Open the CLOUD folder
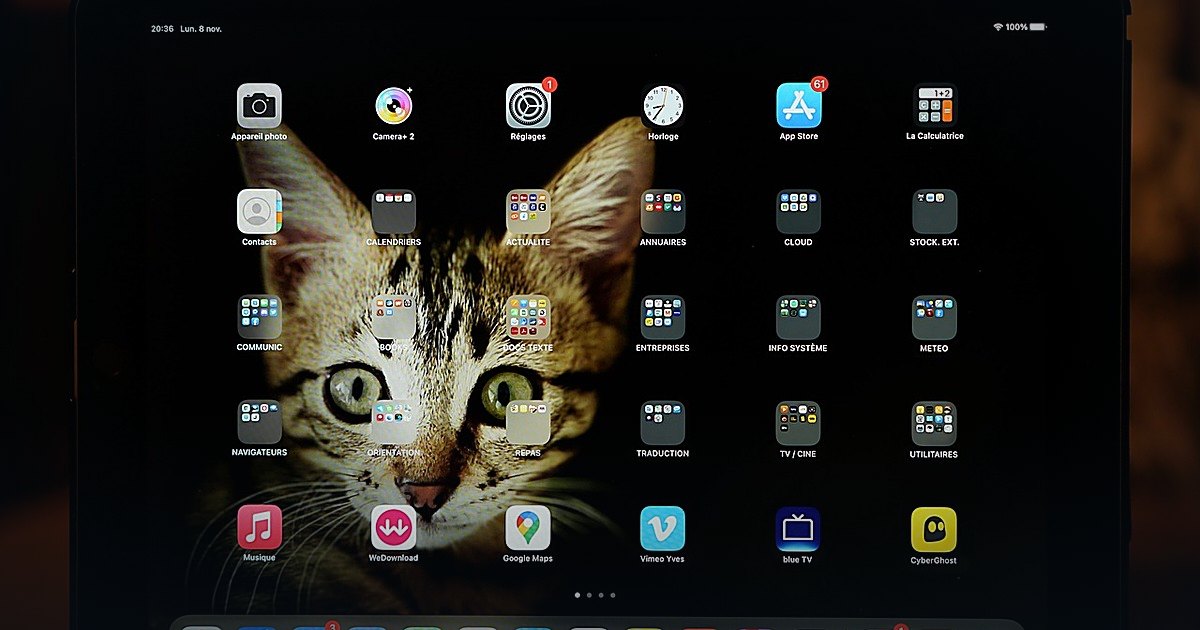The width and height of the screenshot is (1200, 630). [798, 212]
